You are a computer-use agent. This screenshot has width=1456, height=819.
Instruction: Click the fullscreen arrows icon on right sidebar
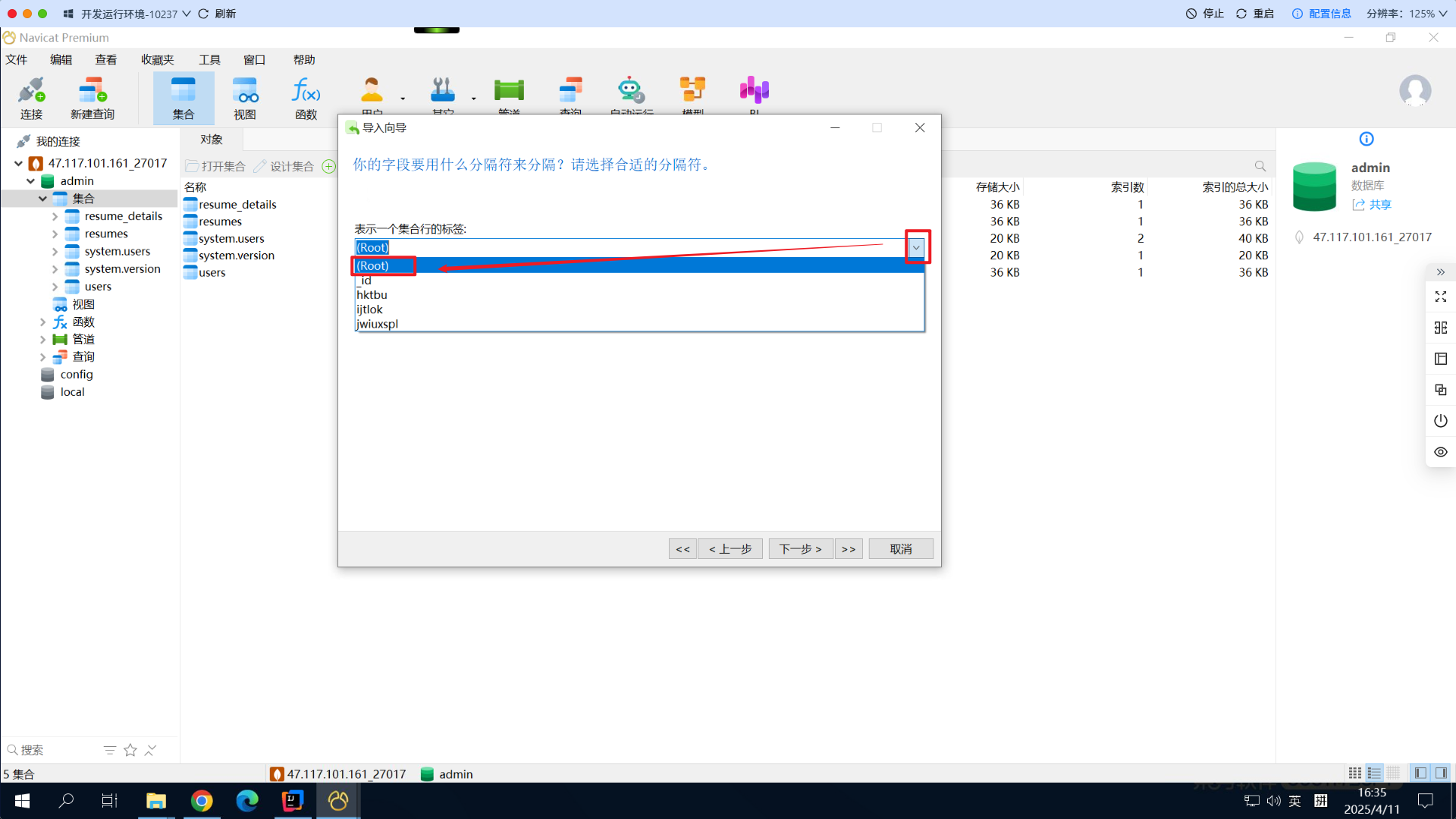coord(1441,297)
